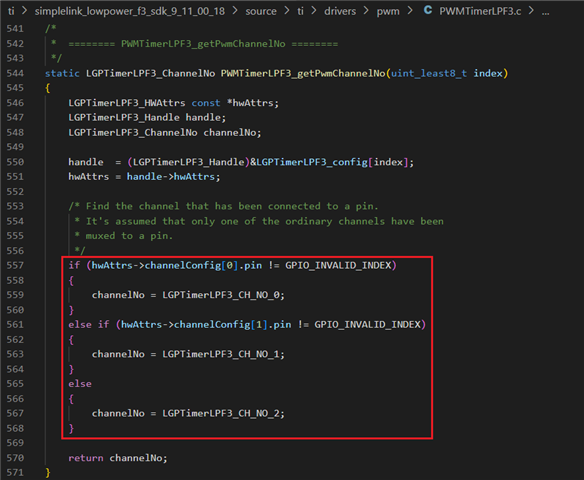The height and width of the screenshot is (480, 584).
Task: Click function name PWMTimerLPF3_getPwmChannelNo on line 544
Action: point(303,73)
